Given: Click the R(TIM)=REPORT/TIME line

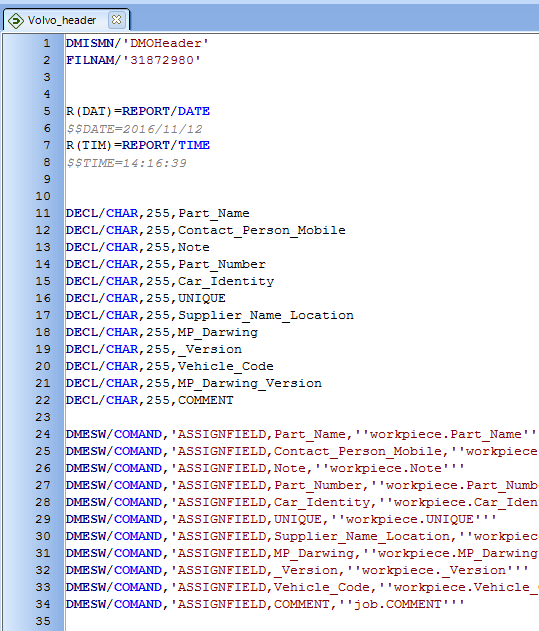Looking at the screenshot, I should coord(138,145).
